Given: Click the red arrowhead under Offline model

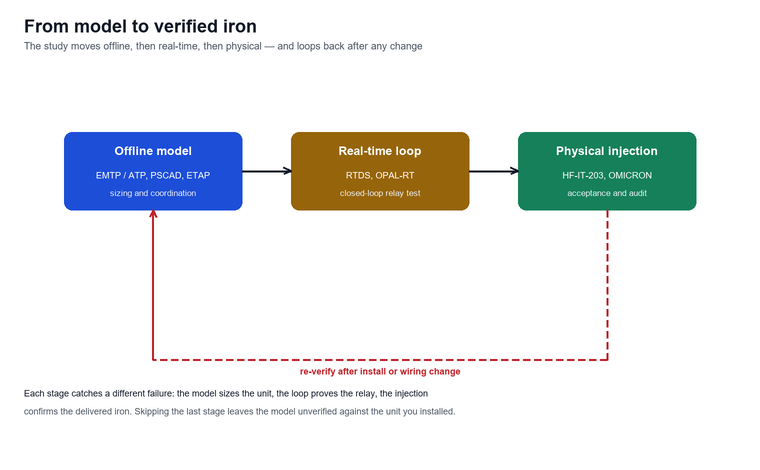Looking at the screenshot, I should [153, 214].
